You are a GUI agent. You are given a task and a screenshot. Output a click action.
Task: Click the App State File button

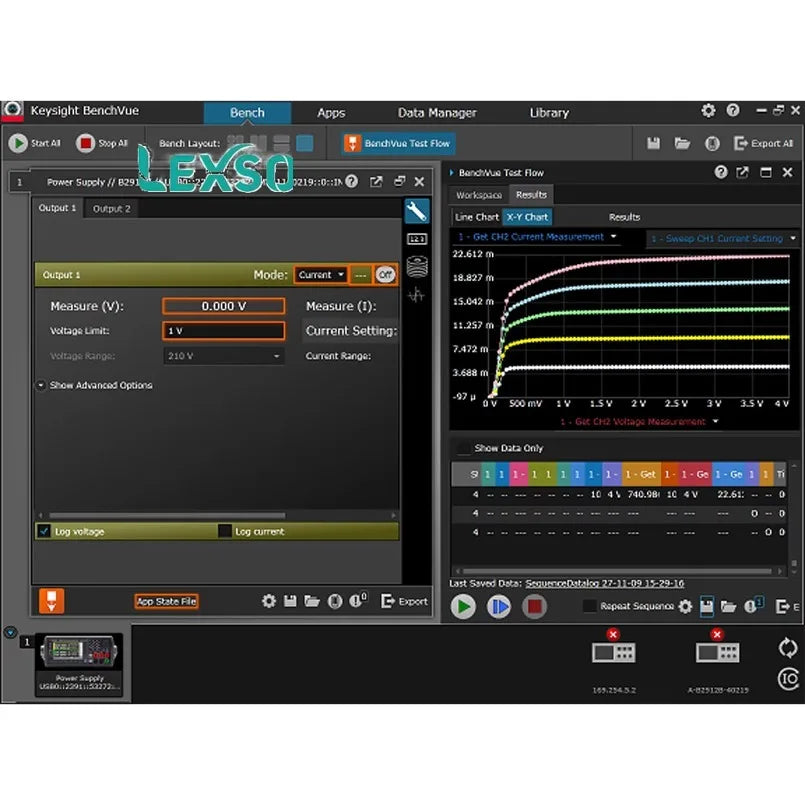tap(166, 601)
